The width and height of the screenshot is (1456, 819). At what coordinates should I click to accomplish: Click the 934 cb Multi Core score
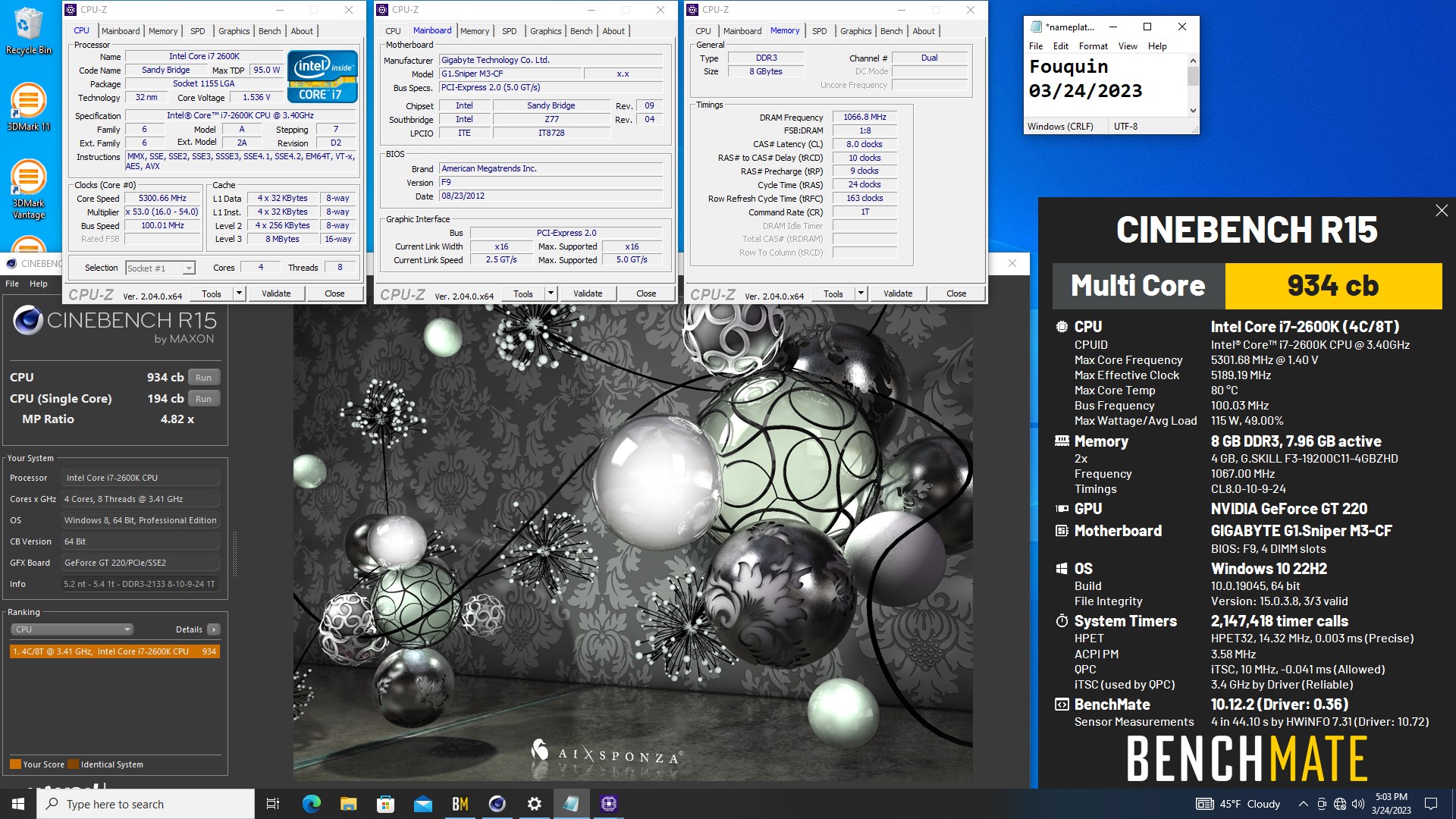coord(1333,286)
